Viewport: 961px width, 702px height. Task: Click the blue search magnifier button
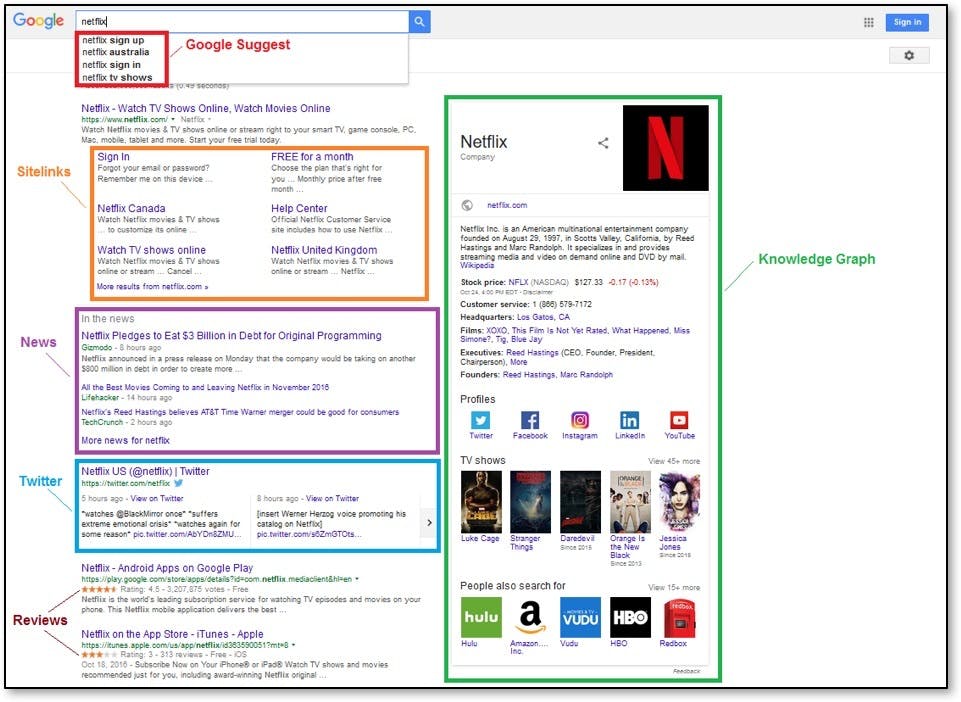[x=419, y=21]
